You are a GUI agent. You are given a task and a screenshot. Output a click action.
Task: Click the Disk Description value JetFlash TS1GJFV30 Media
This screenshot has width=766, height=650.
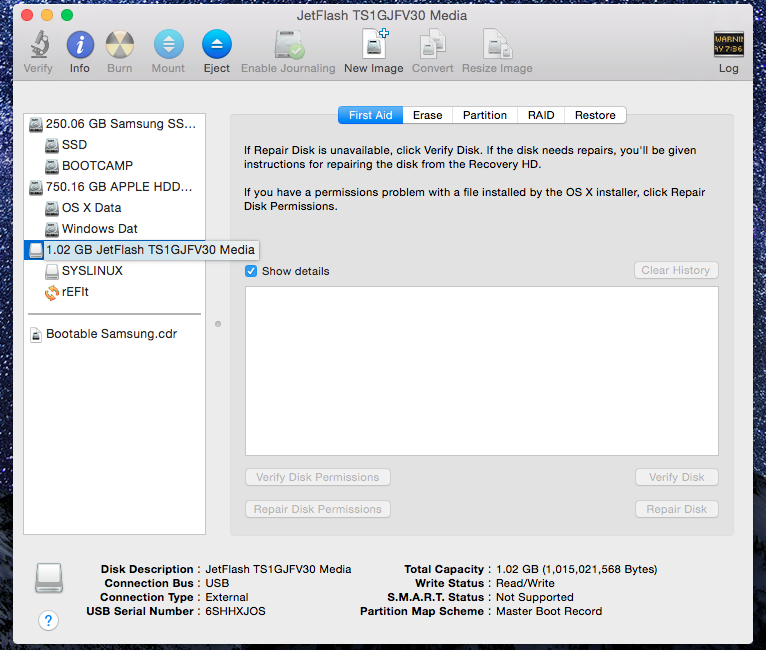pyautogui.click(x=278, y=569)
